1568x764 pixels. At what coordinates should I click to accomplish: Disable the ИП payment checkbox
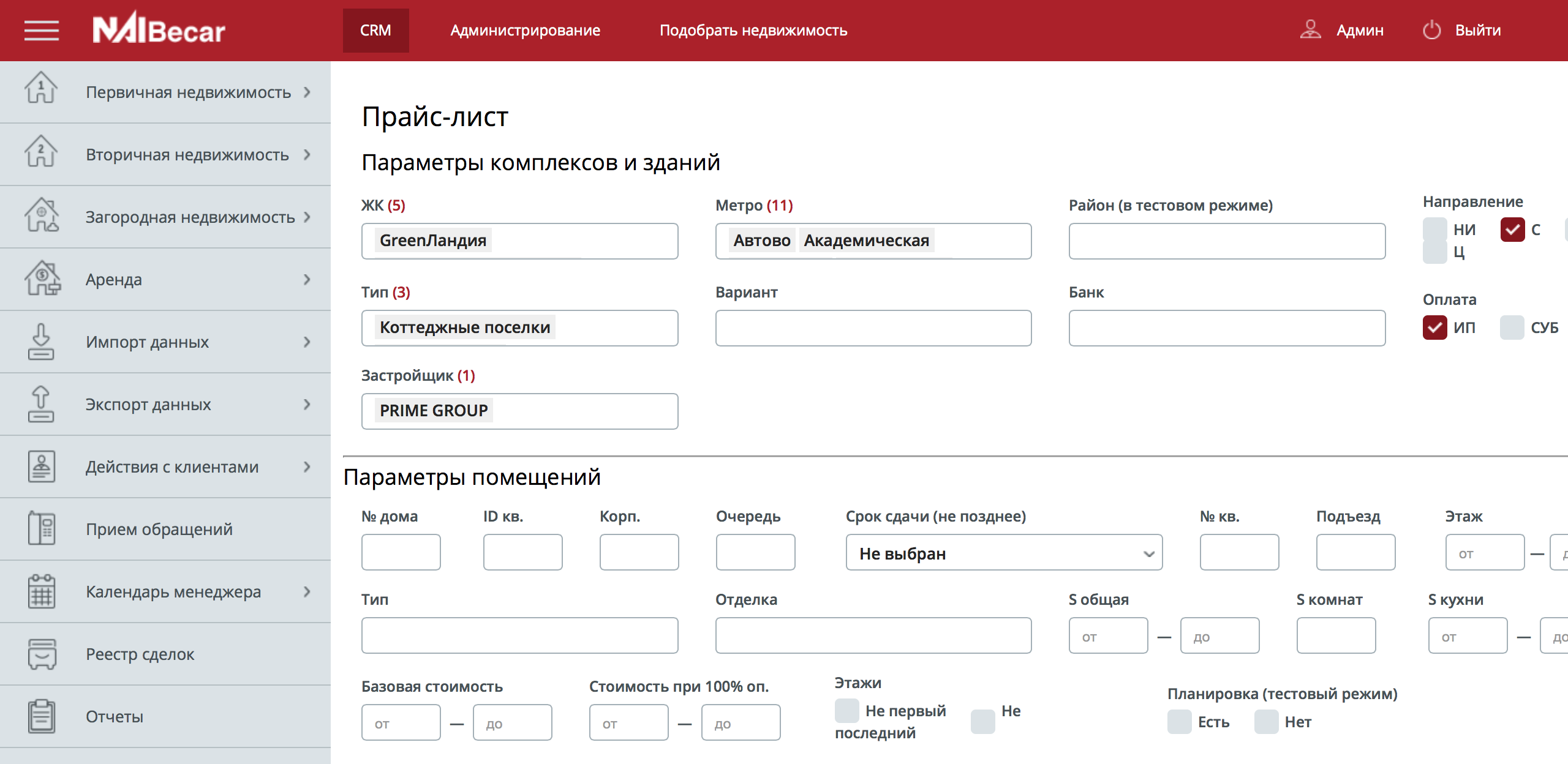tap(1436, 328)
